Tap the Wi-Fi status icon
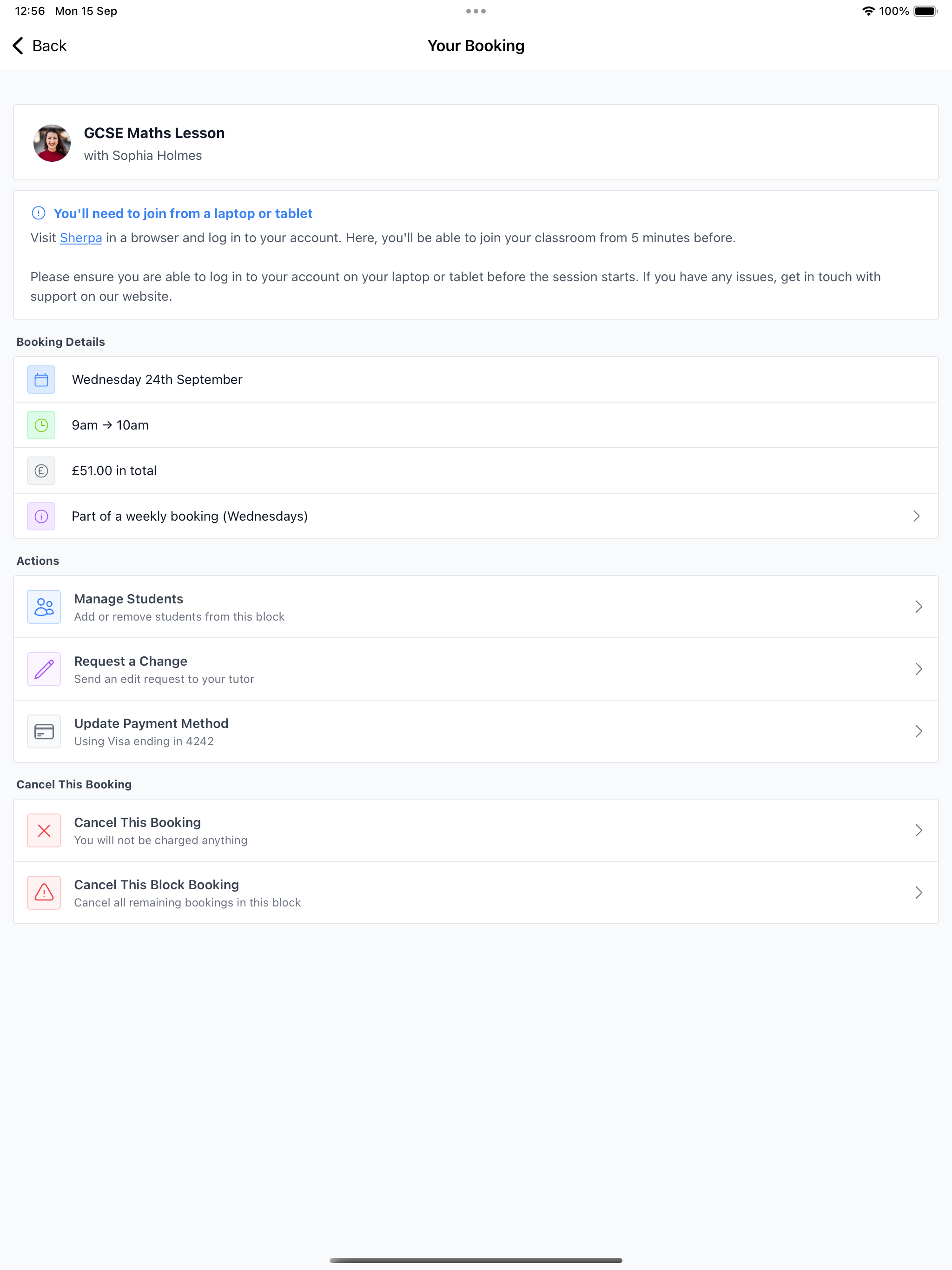 pyautogui.click(x=869, y=11)
